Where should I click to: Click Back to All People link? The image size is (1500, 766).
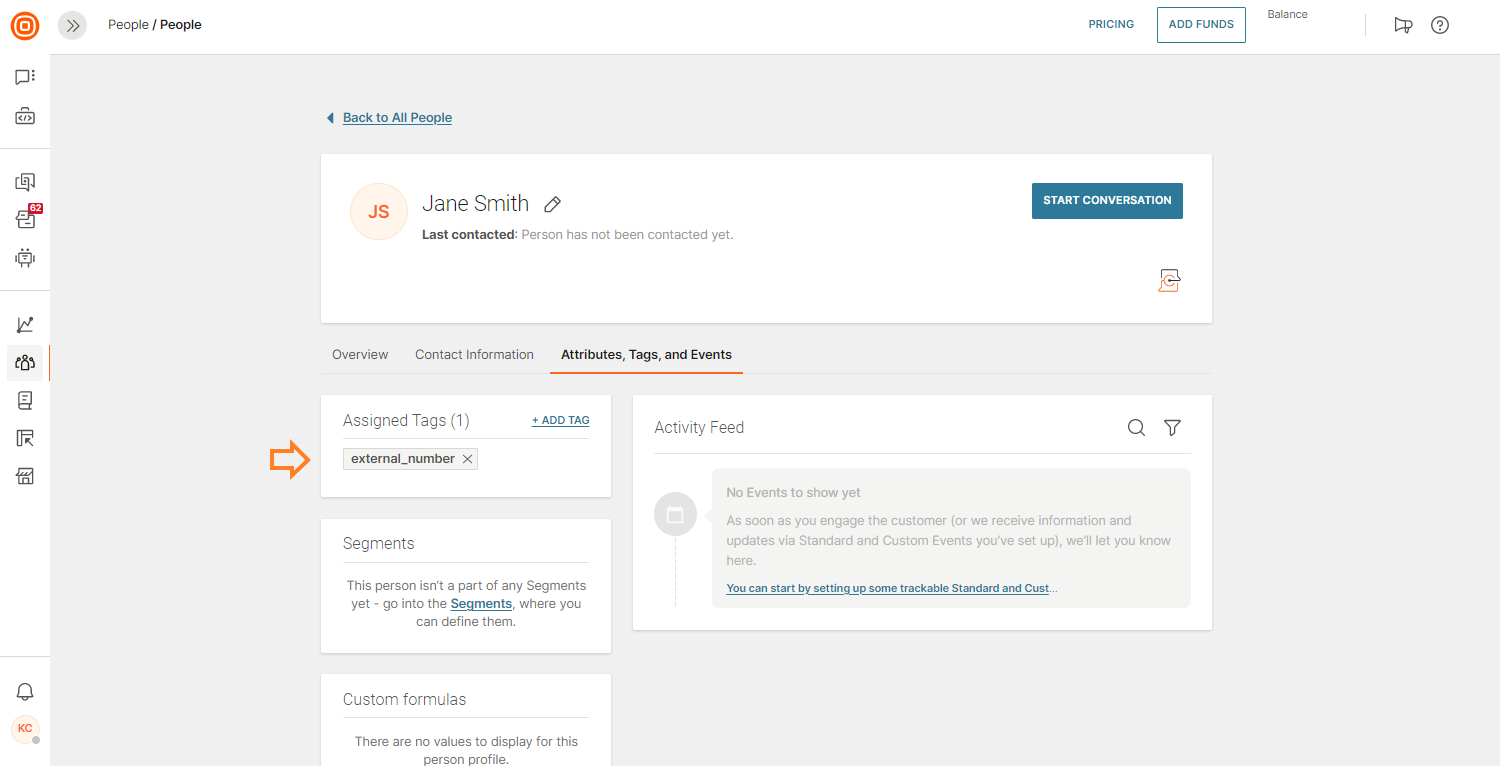click(x=397, y=118)
